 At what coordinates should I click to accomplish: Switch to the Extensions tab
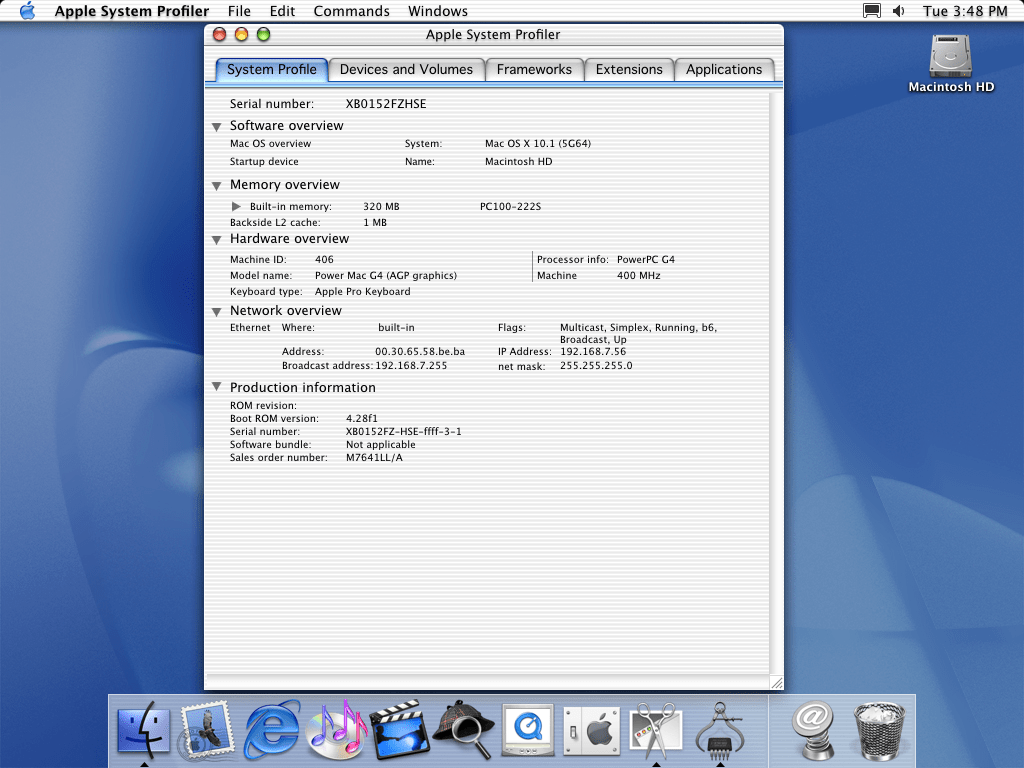(x=629, y=69)
